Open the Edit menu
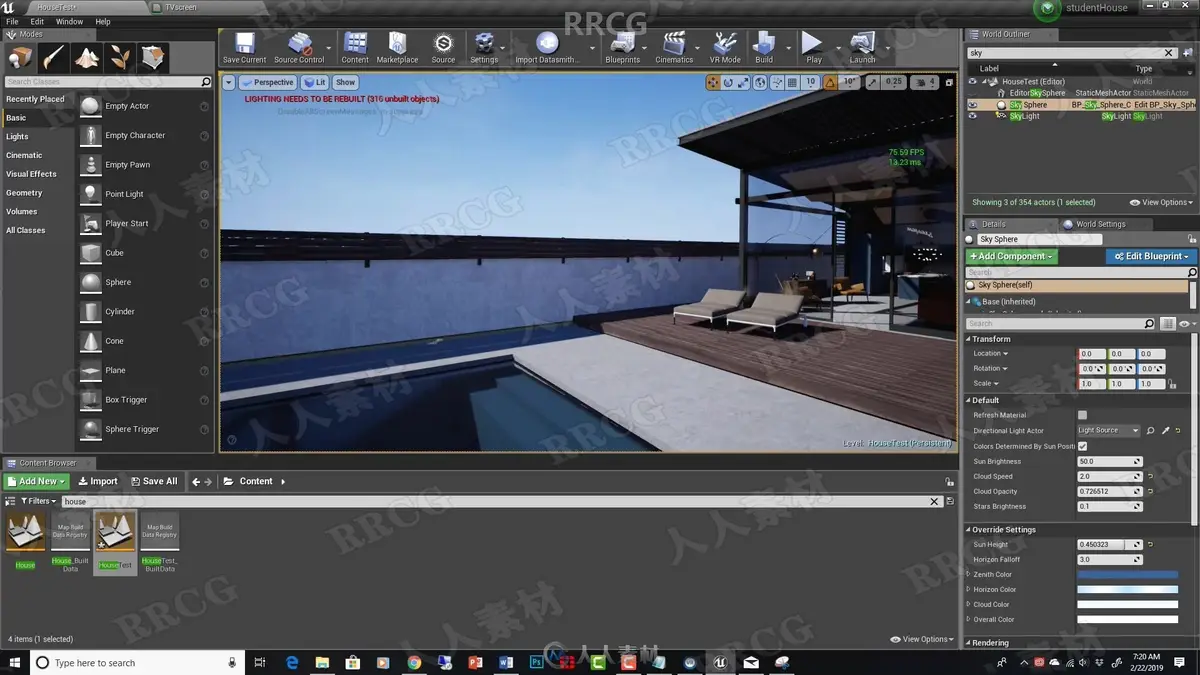The height and width of the screenshot is (675, 1200). pos(37,21)
